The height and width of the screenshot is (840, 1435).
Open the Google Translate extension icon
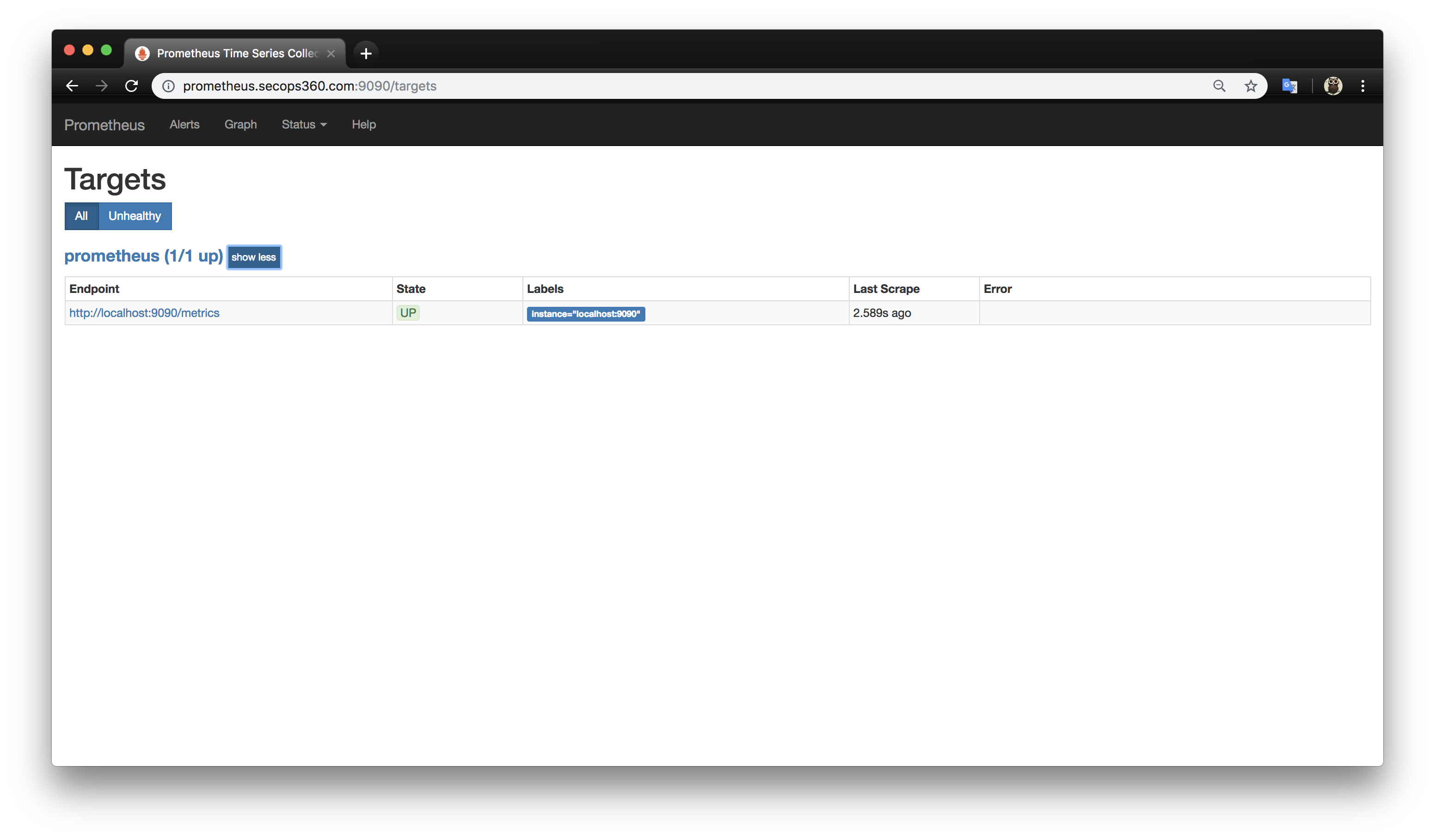pos(1289,86)
